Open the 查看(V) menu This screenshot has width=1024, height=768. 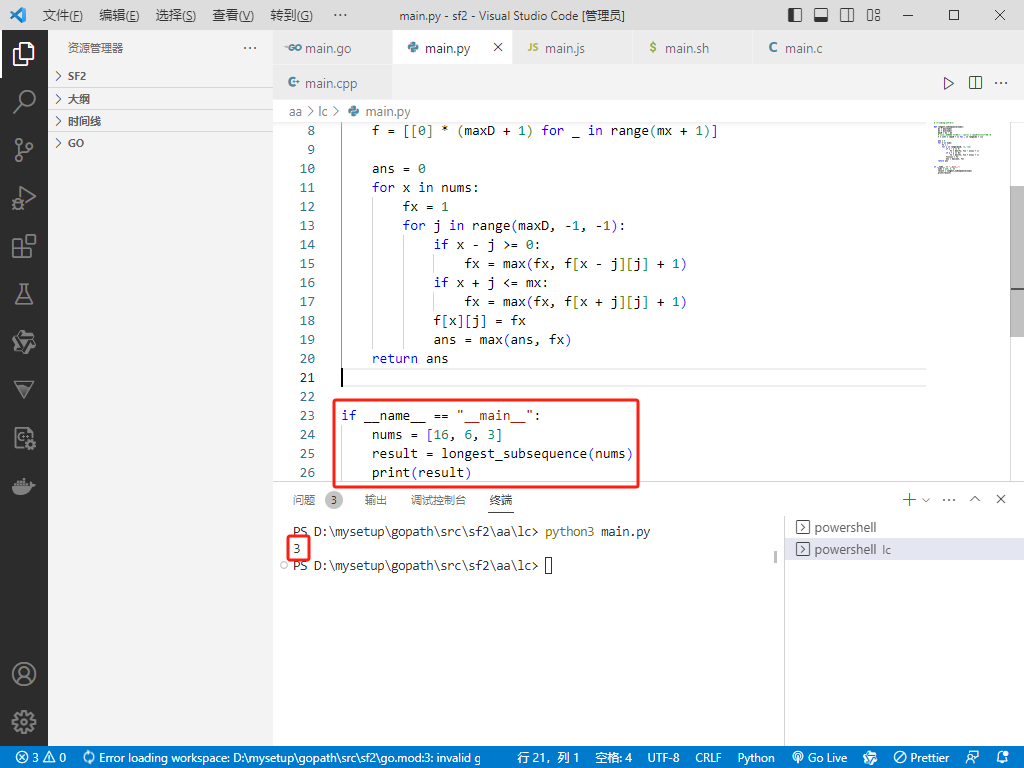(233, 15)
